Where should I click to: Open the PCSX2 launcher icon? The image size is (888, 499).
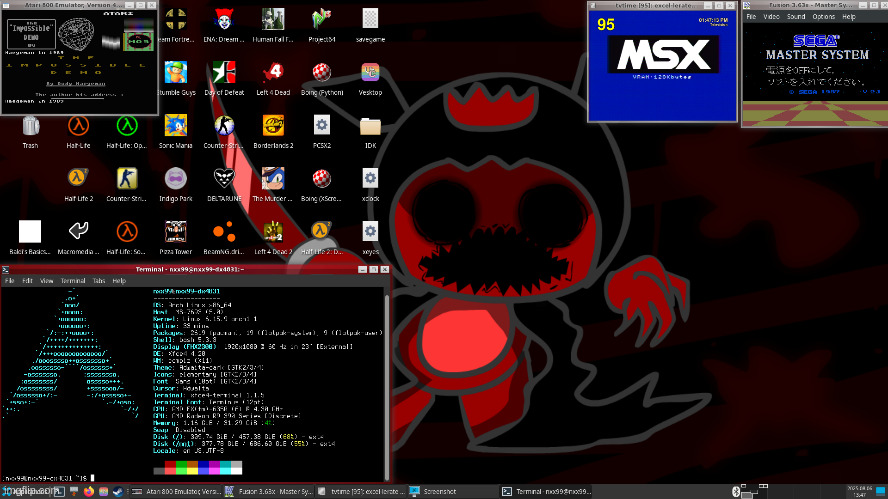click(x=322, y=126)
